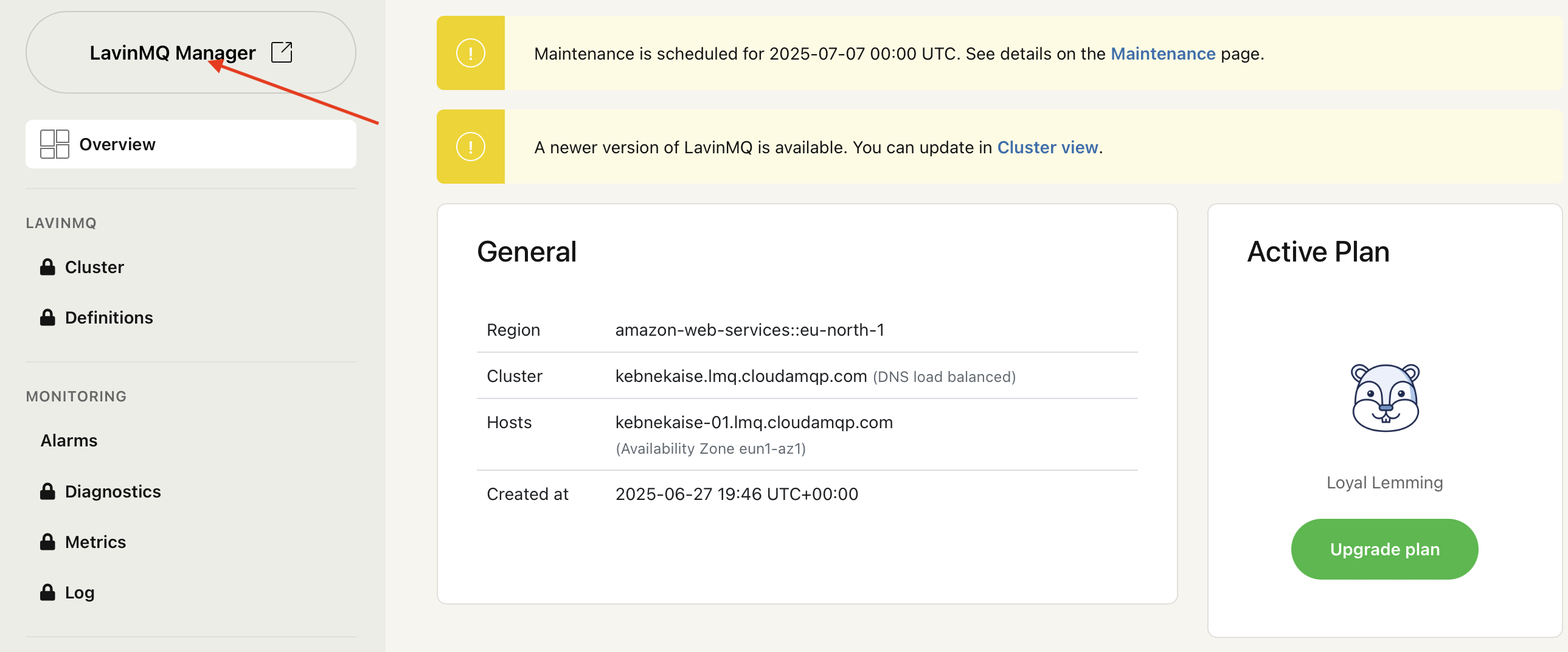Follow the Maintenance page link

pos(1162,54)
